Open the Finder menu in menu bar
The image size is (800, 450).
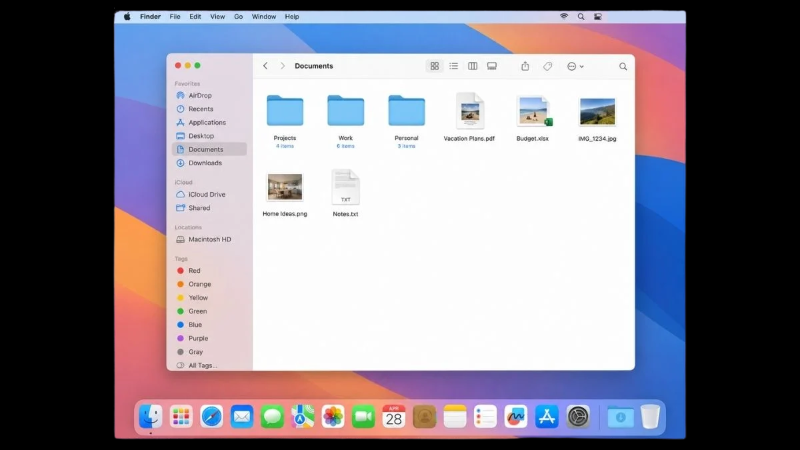150,17
